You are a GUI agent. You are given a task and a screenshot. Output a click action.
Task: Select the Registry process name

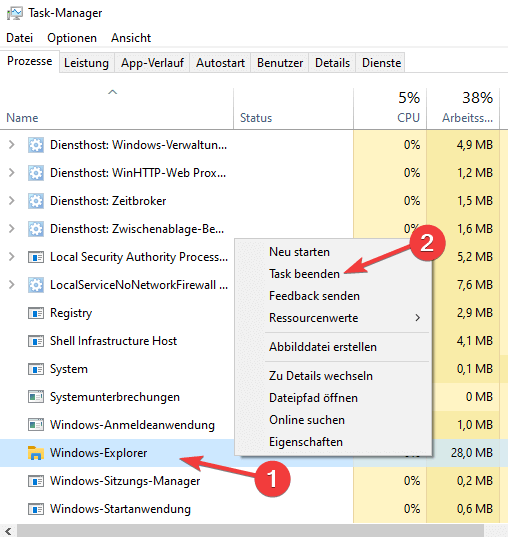pos(71,313)
